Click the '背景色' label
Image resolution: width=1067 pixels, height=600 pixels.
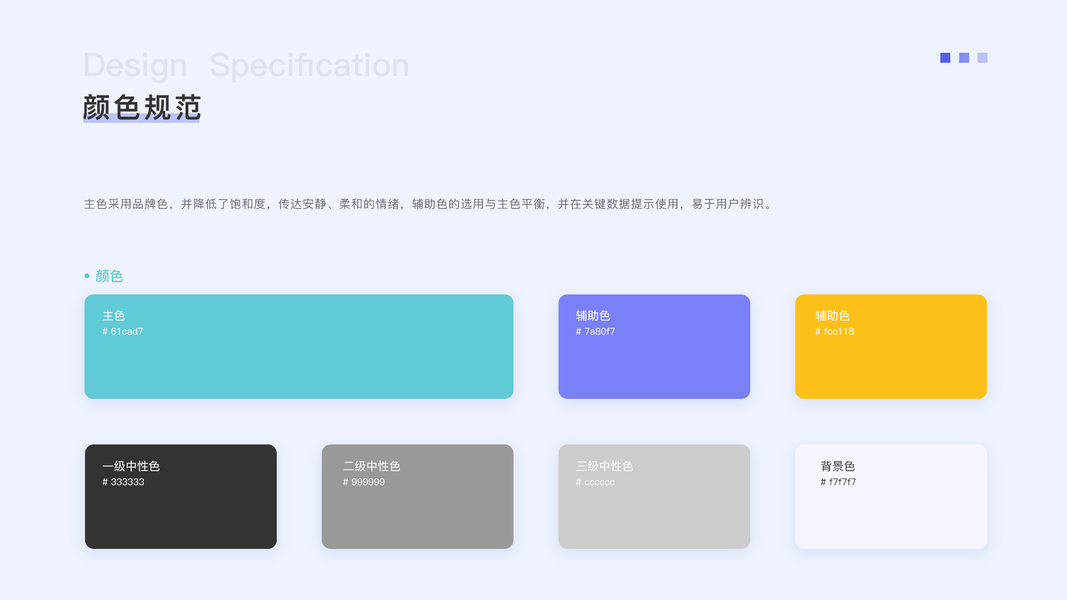click(838, 466)
